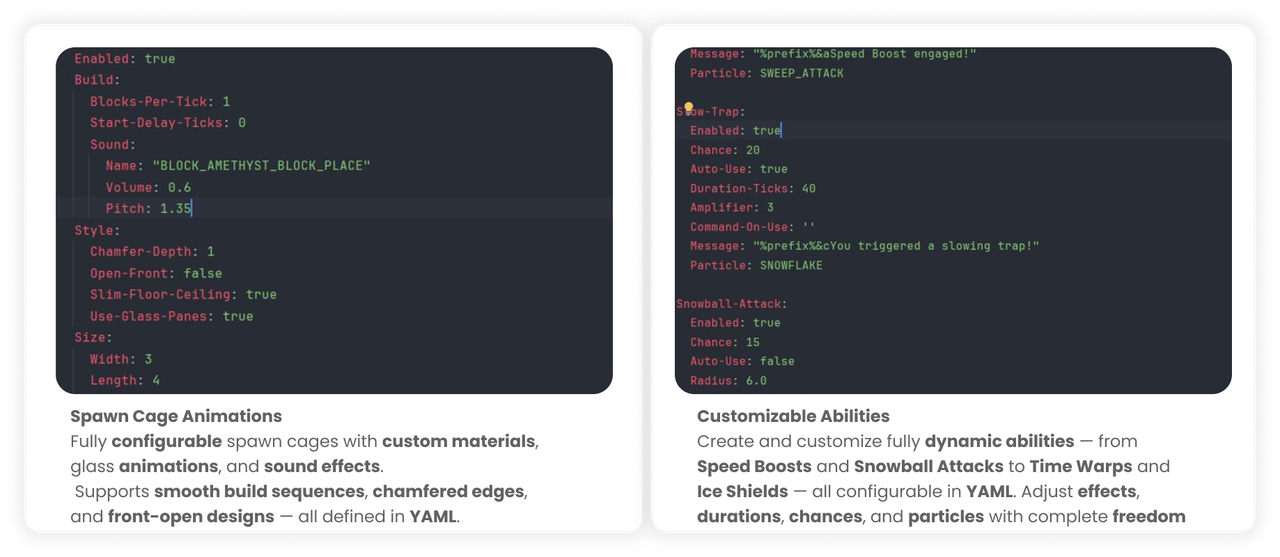Click the Particle: SWEEP_ATTACK line
Viewport: 1280px width, 557px height.
pyautogui.click(x=767, y=73)
